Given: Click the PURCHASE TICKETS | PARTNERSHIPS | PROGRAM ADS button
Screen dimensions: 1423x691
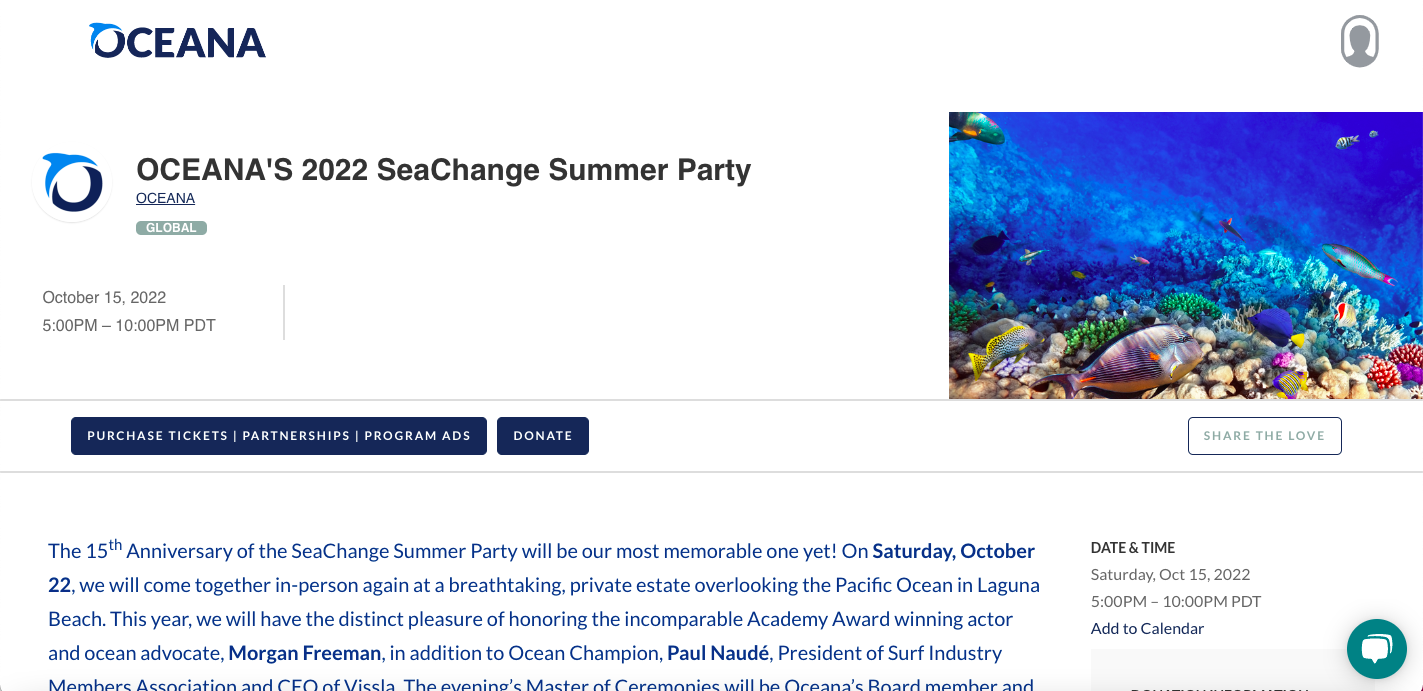Looking at the screenshot, I should pyautogui.click(x=278, y=436).
